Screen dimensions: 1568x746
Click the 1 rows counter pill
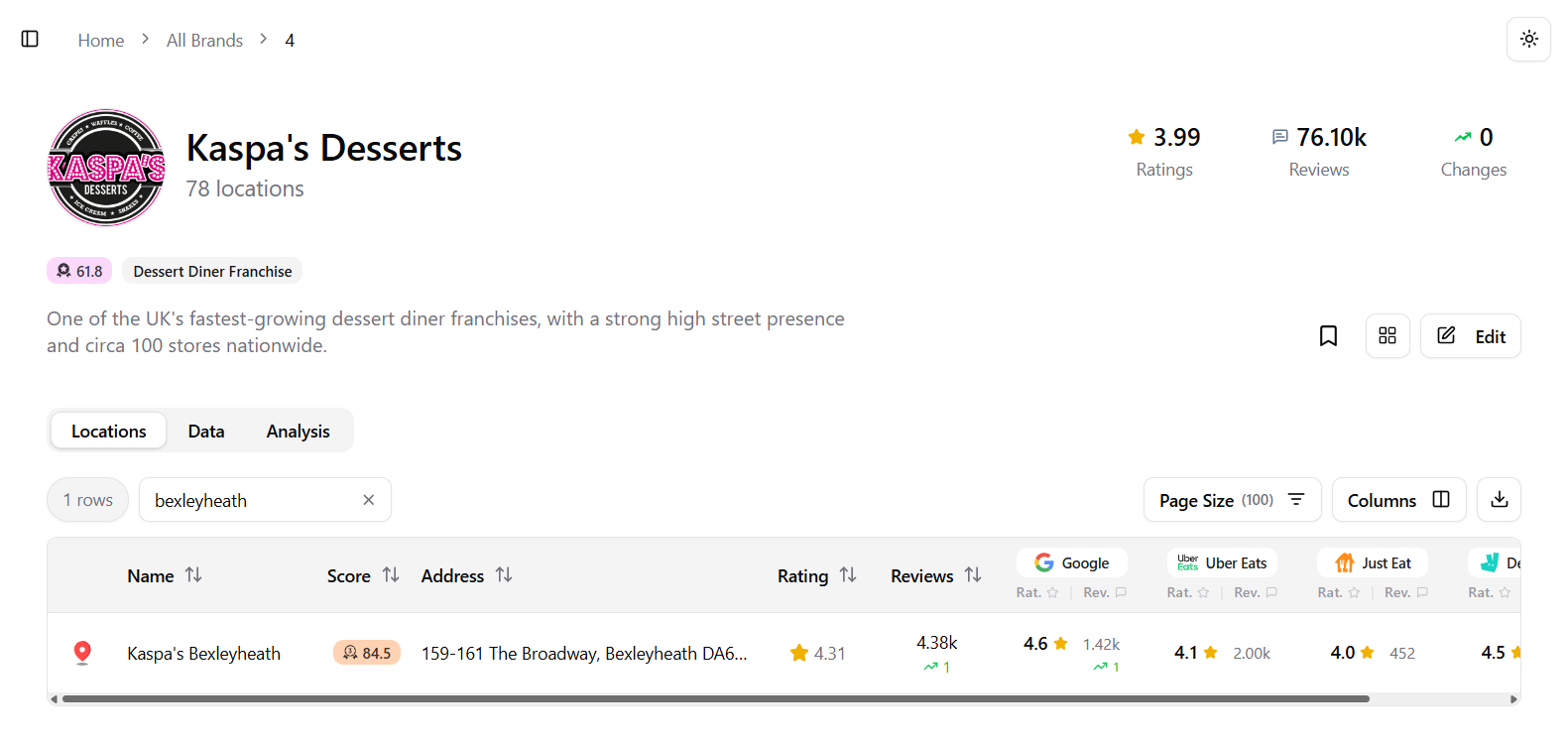click(x=88, y=500)
